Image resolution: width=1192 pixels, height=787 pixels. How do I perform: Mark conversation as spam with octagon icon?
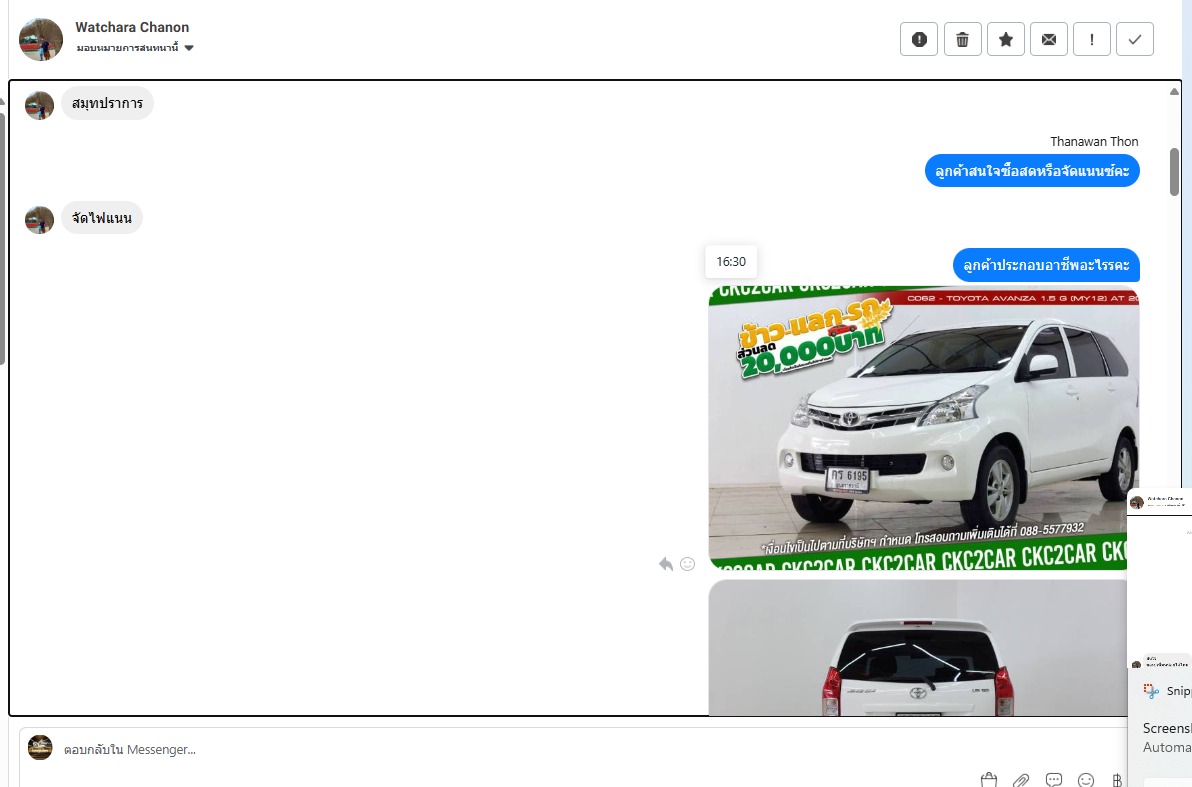pos(918,40)
